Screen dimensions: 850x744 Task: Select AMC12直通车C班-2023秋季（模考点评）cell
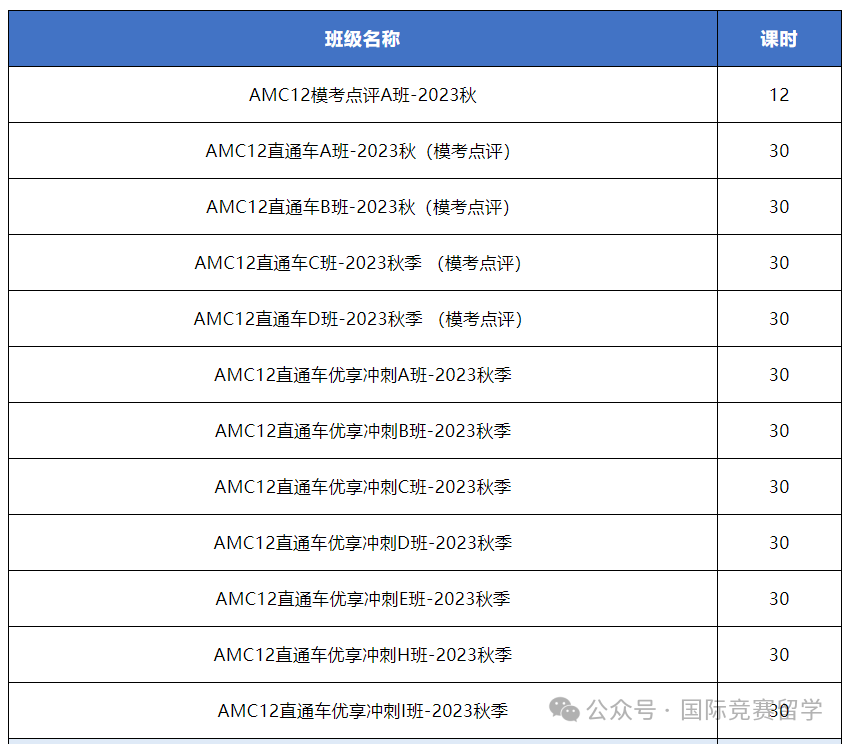[363, 263]
